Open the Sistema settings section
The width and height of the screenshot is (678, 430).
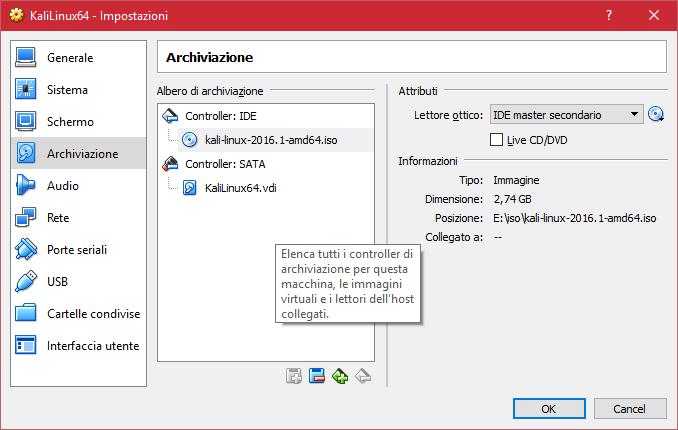pyautogui.click(x=67, y=90)
